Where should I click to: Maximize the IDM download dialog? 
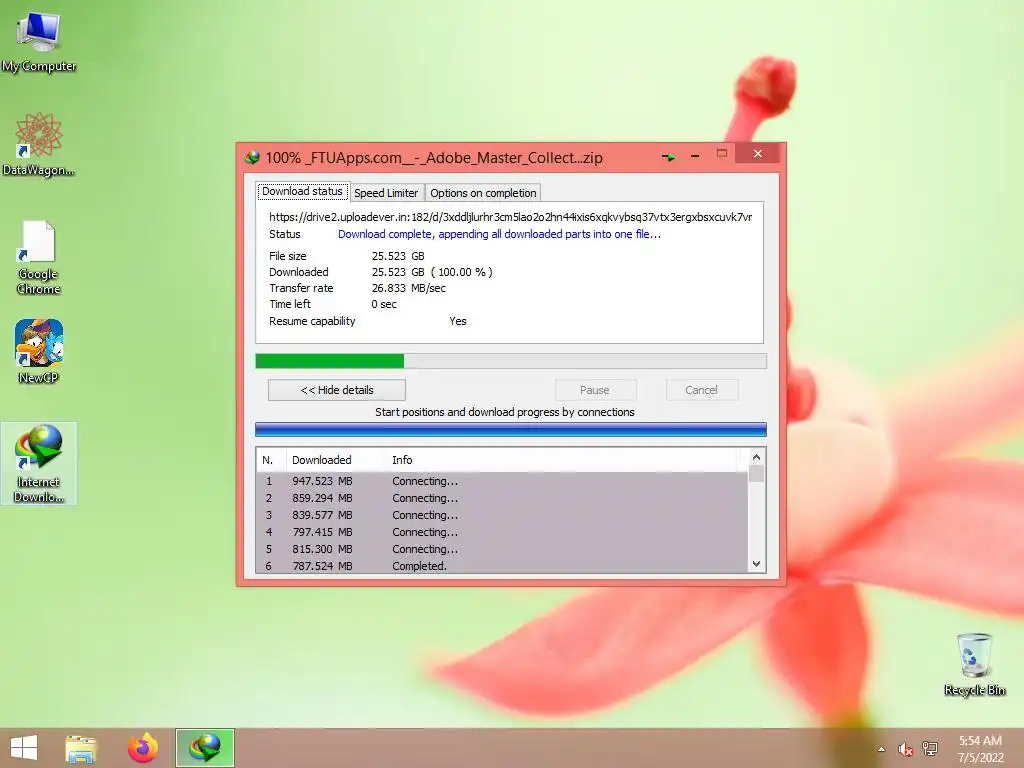pyautogui.click(x=722, y=154)
